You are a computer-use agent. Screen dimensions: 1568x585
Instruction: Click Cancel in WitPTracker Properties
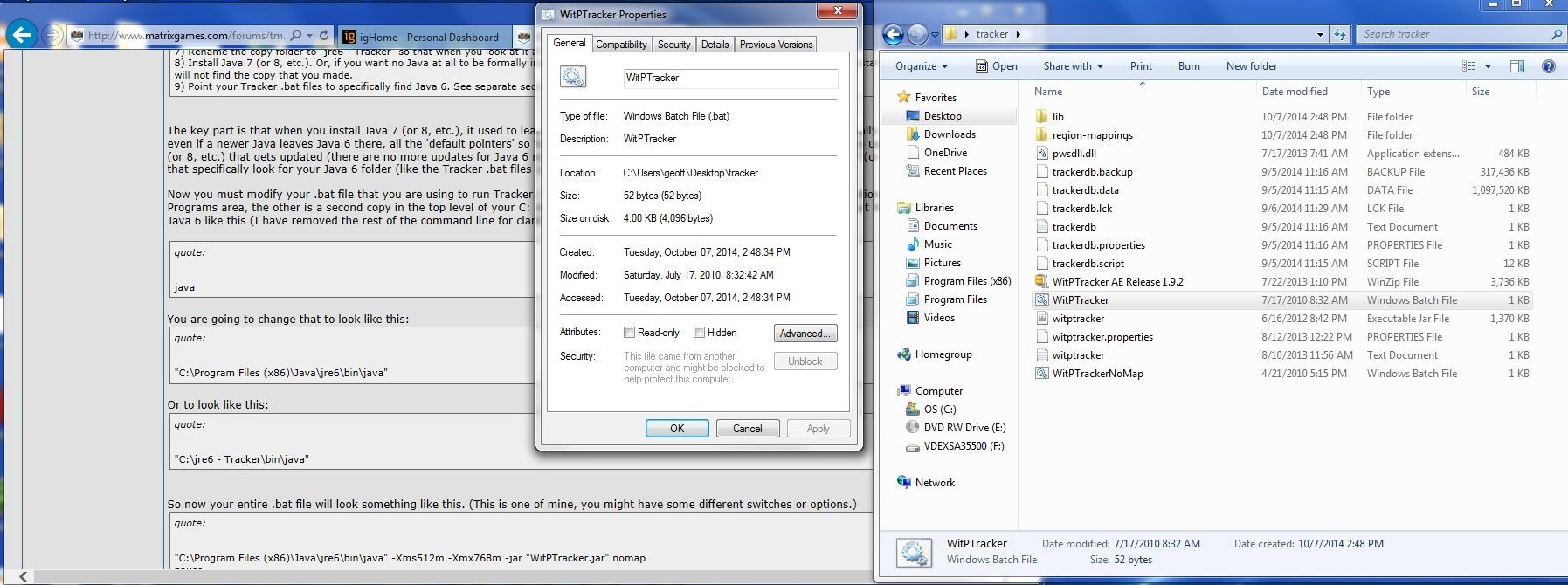[748, 429]
